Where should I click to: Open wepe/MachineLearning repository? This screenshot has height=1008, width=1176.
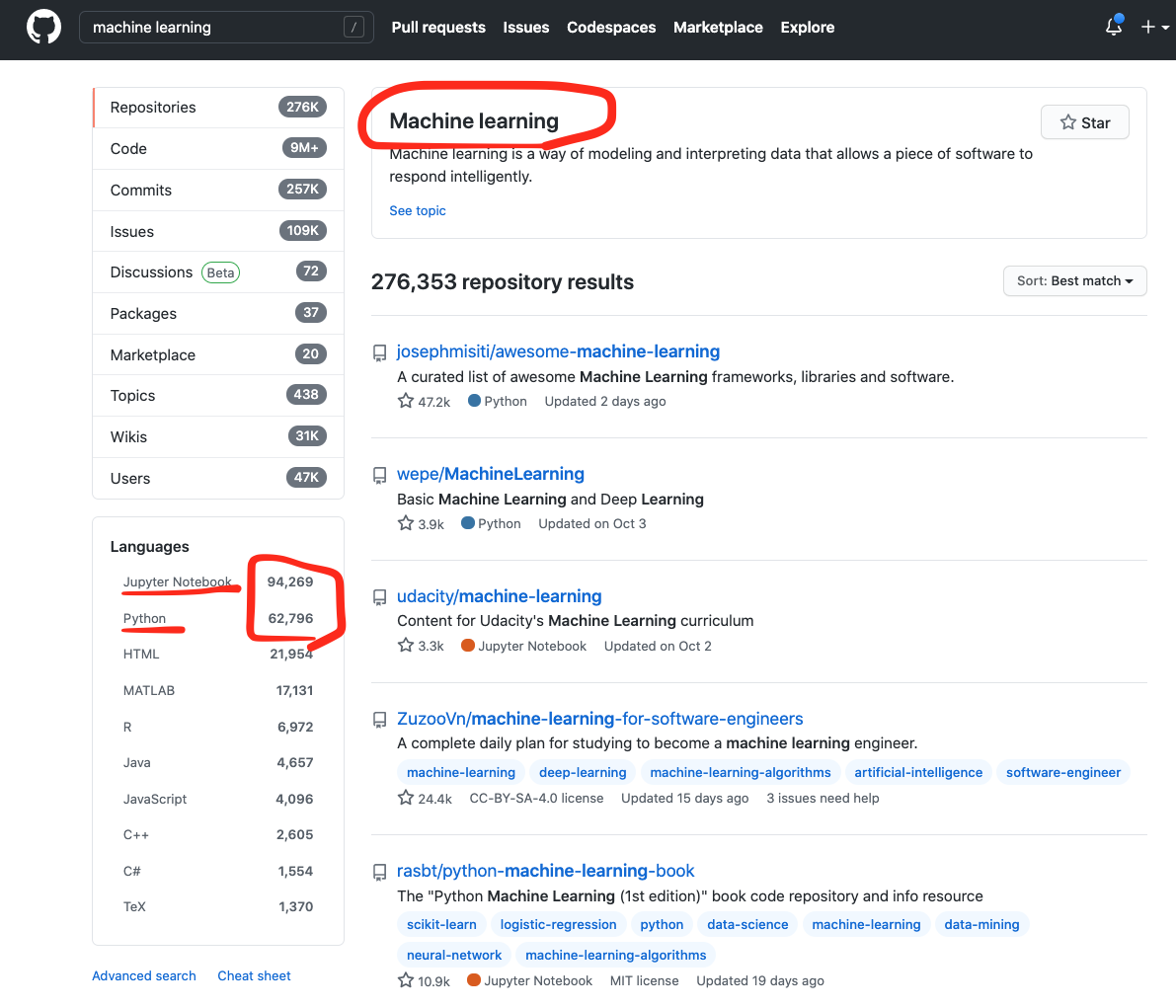coord(491,473)
